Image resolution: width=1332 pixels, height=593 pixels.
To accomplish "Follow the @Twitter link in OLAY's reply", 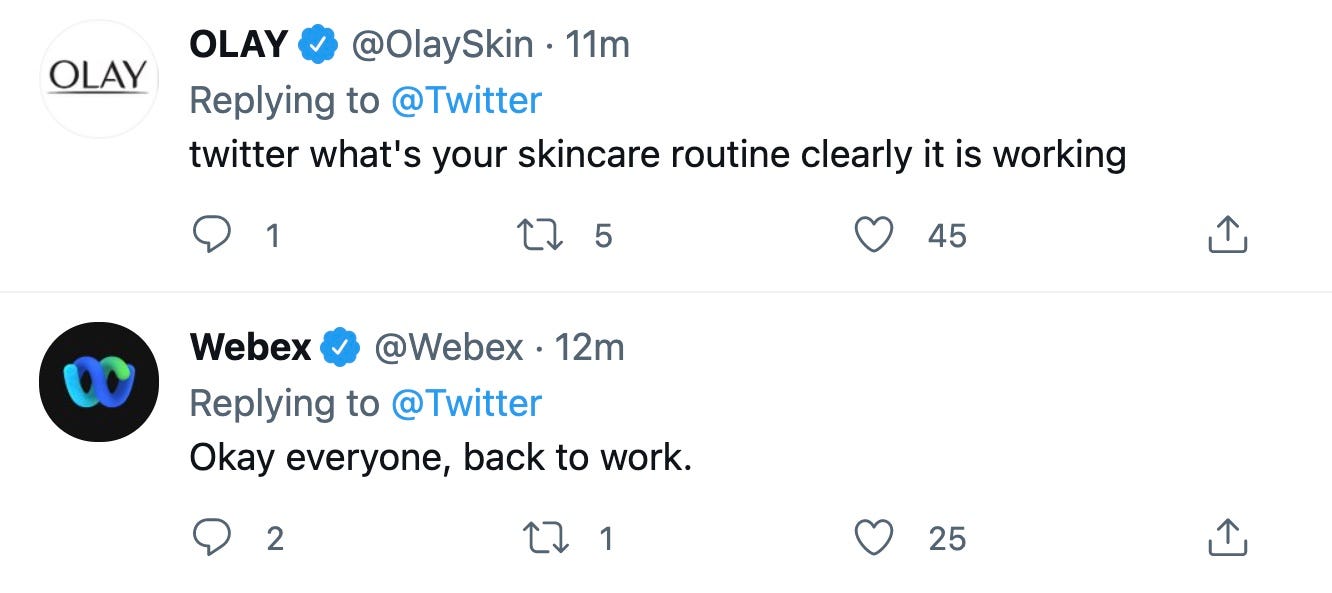I will click(x=466, y=100).
